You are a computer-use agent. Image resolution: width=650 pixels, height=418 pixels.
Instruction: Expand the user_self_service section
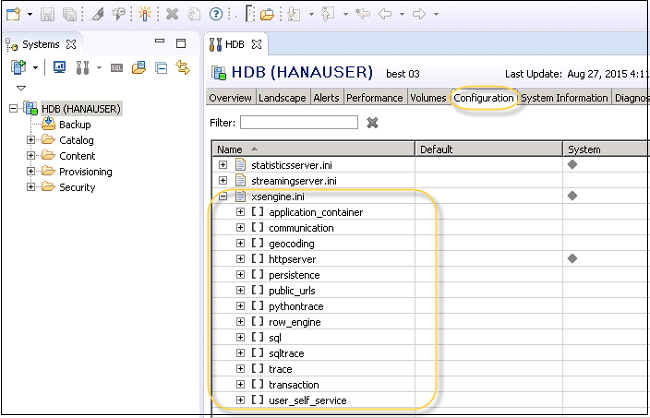[x=240, y=400]
